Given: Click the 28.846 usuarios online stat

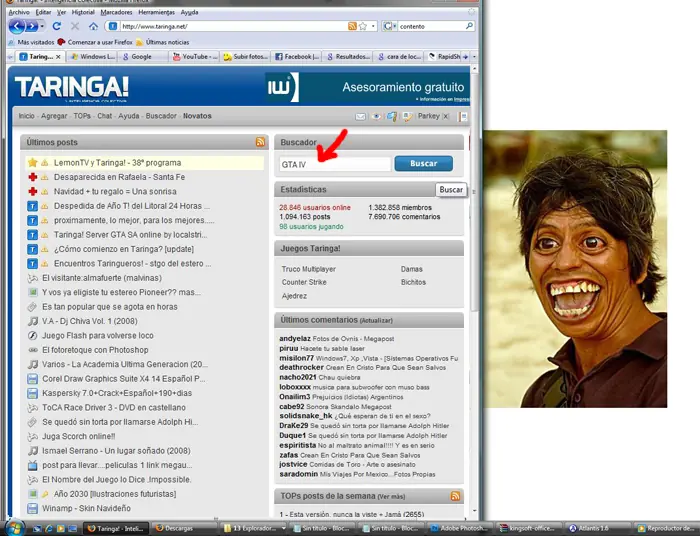Looking at the screenshot, I should coord(315,208).
